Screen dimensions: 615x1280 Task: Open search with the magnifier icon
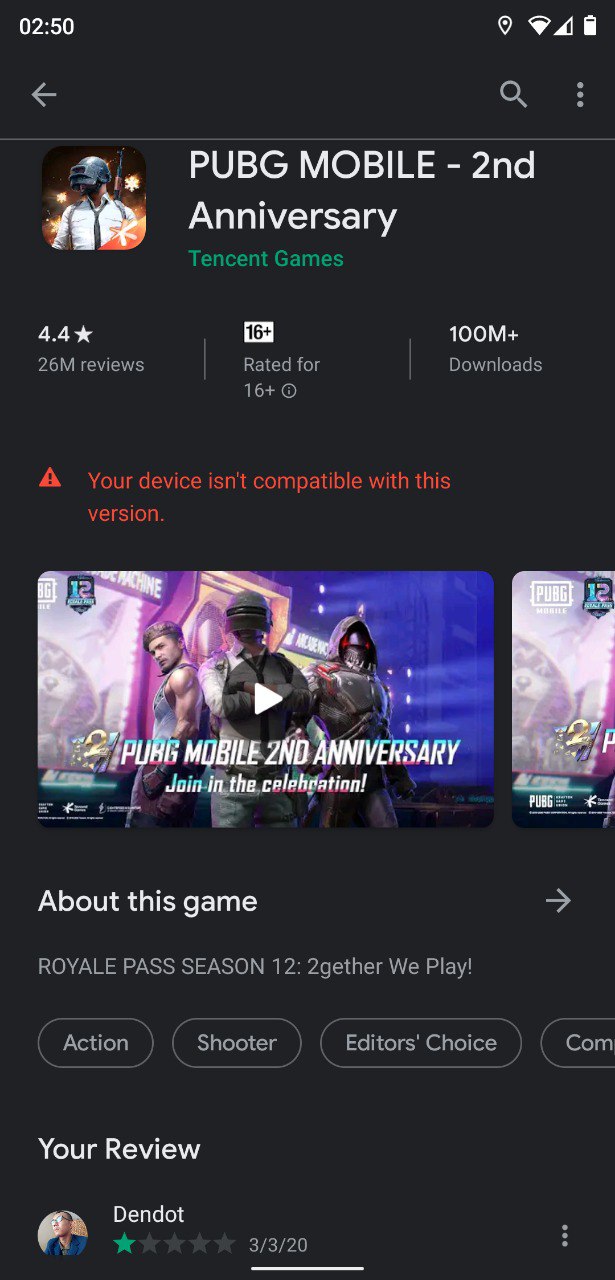click(x=513, y=95)
